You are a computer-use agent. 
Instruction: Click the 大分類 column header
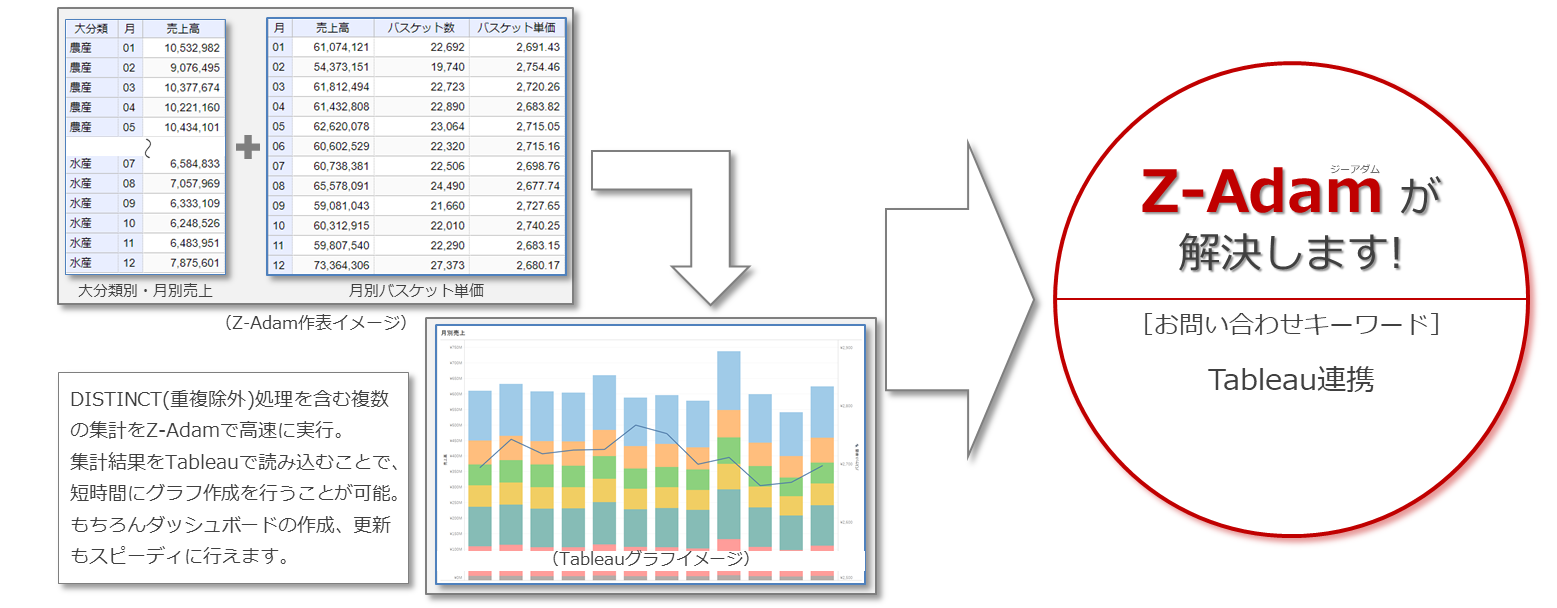tap(91, 29)
